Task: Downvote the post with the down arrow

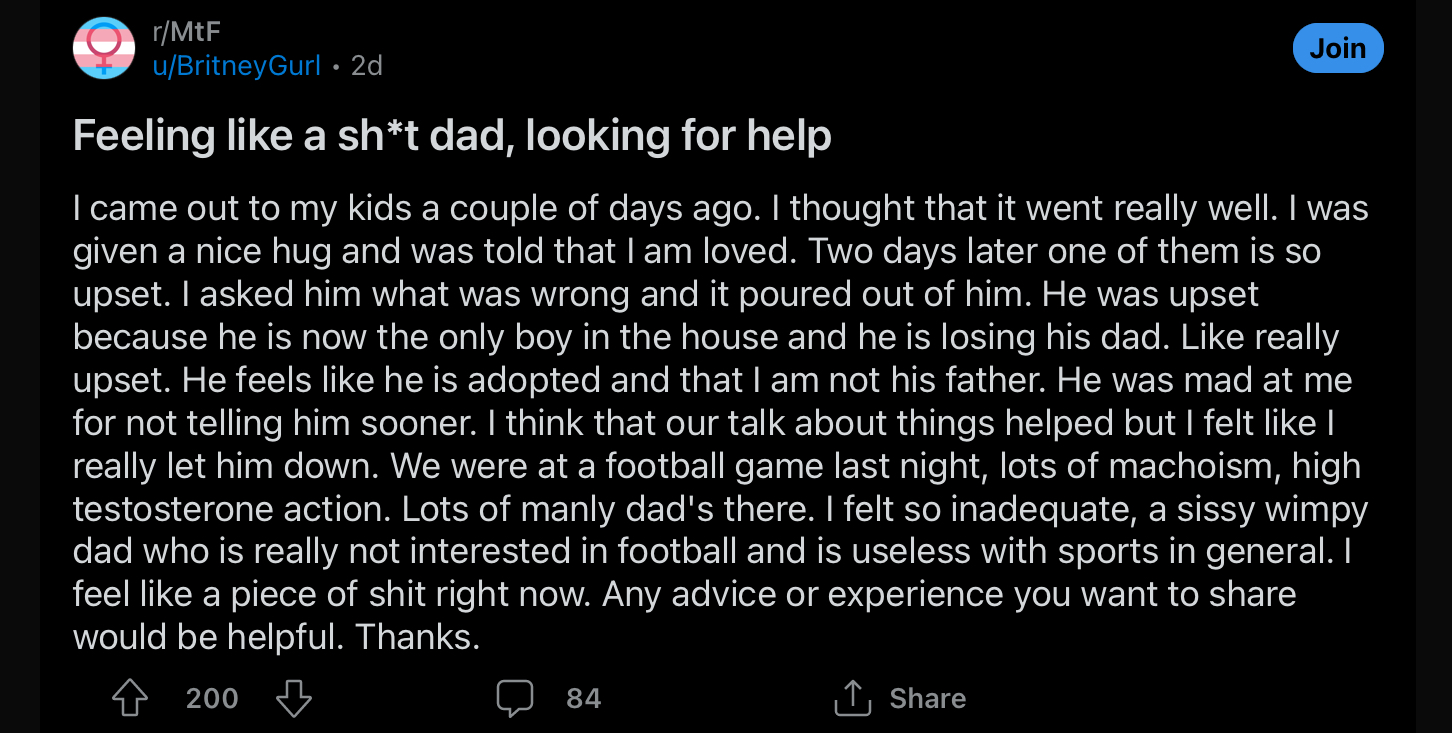Action: 294,698
